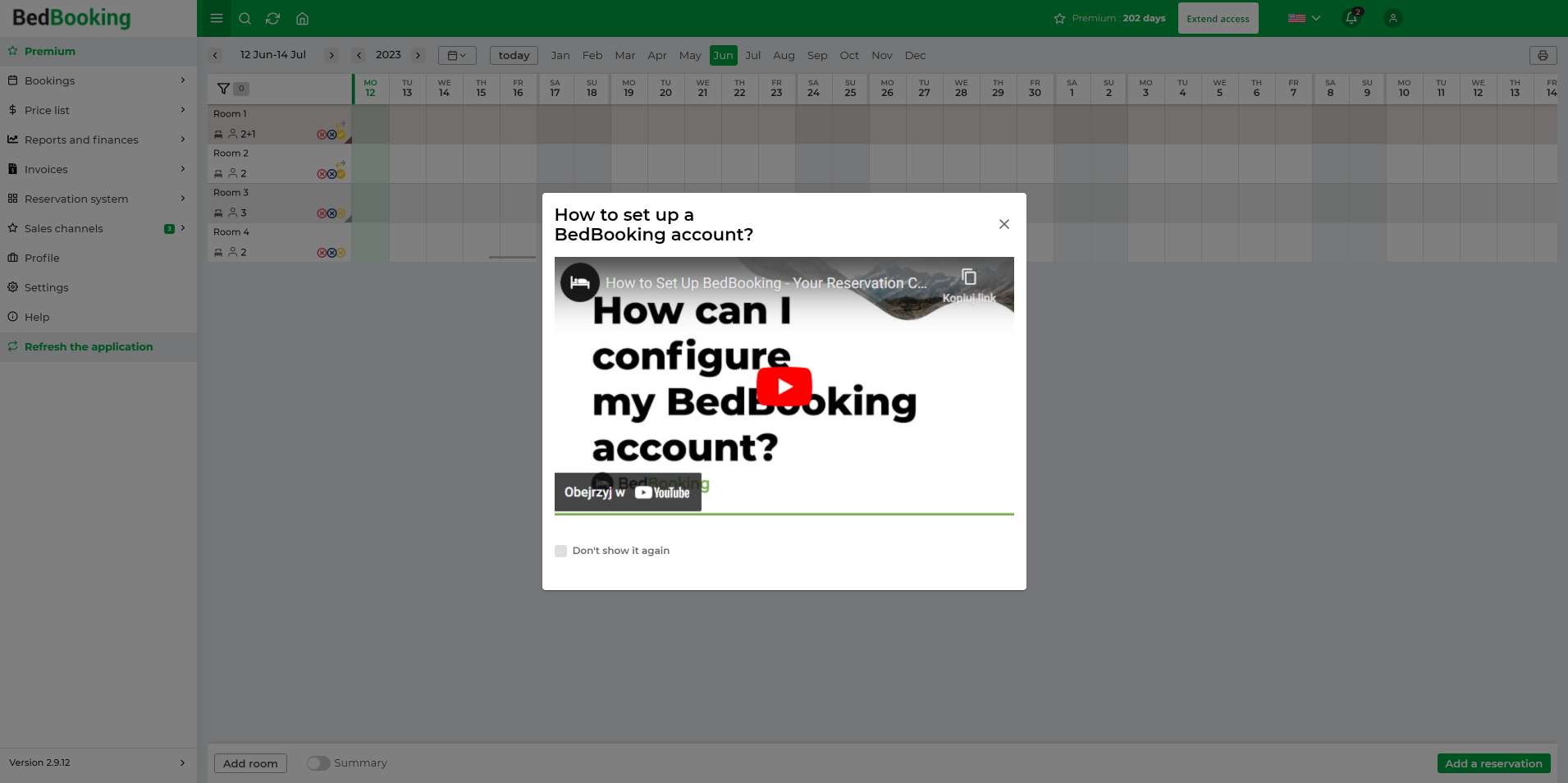Select the Jun month tab

(723, 55)
